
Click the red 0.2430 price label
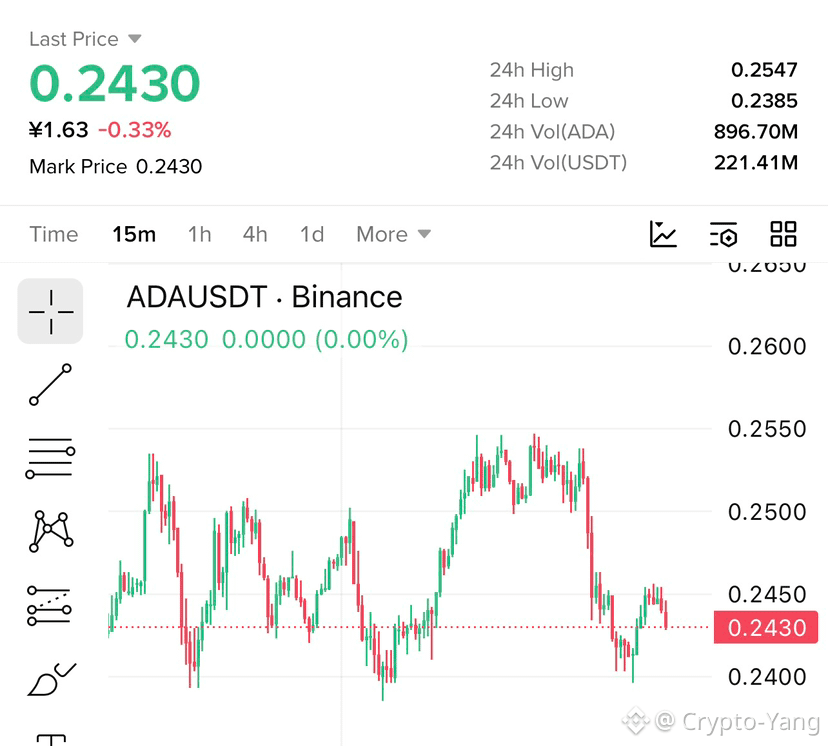click(x=766, y=627)
